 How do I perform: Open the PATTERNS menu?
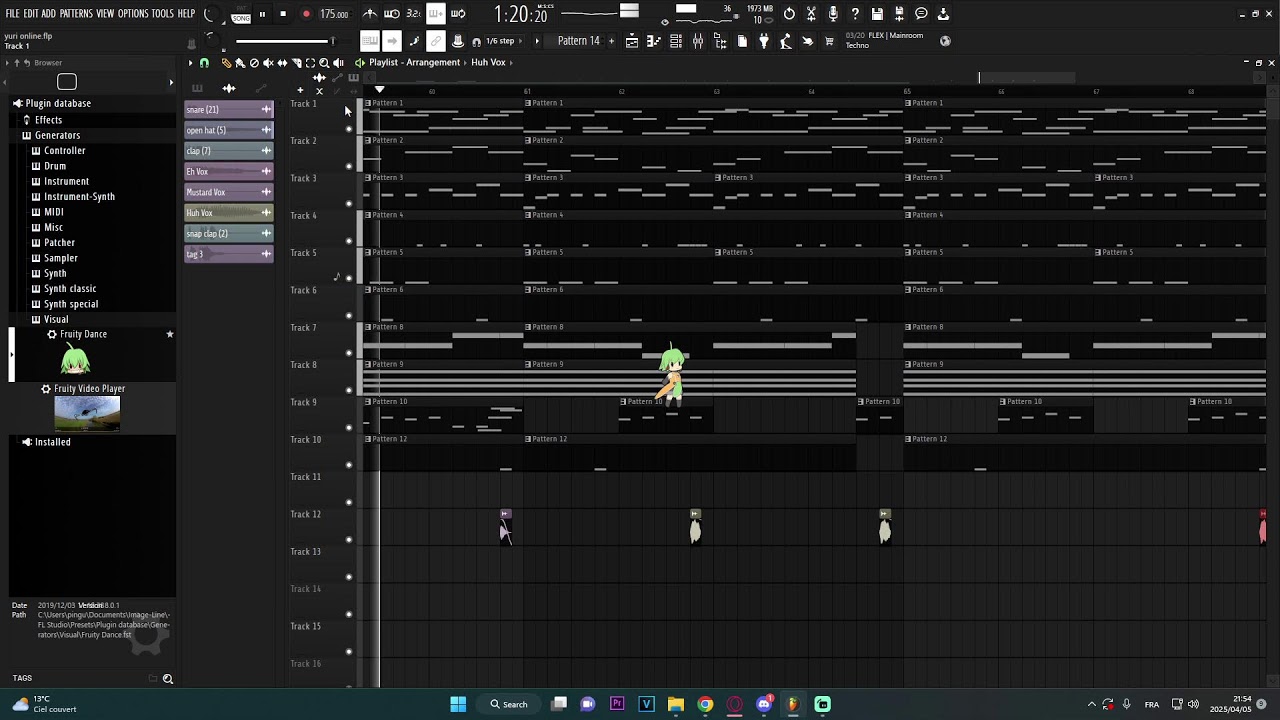tap(76, 14)
